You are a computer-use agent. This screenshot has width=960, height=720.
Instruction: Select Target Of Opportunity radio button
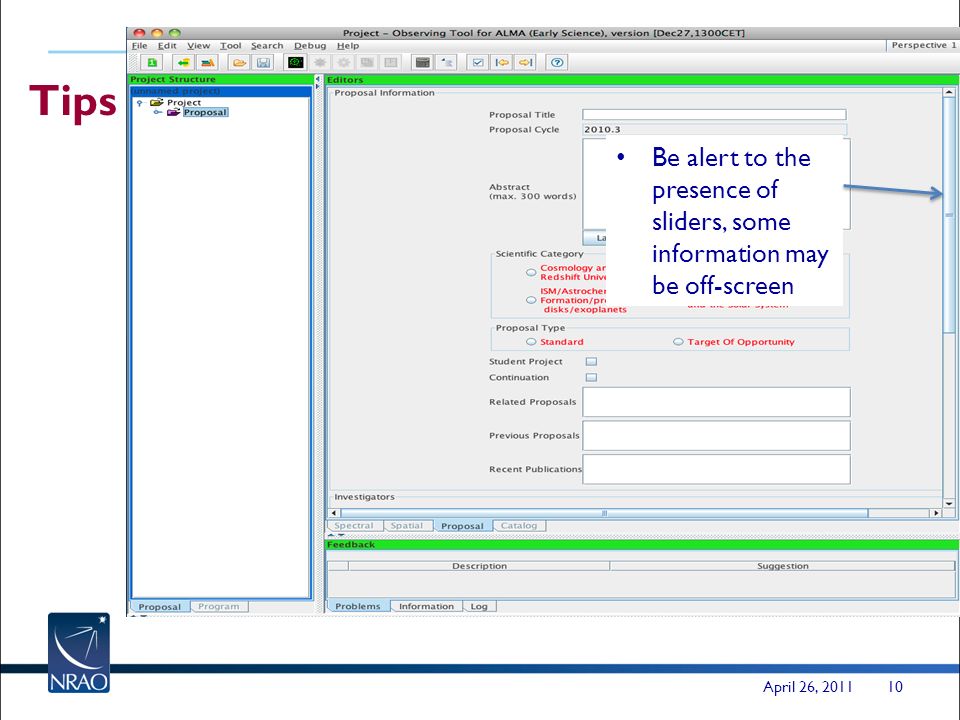[678, 342]
